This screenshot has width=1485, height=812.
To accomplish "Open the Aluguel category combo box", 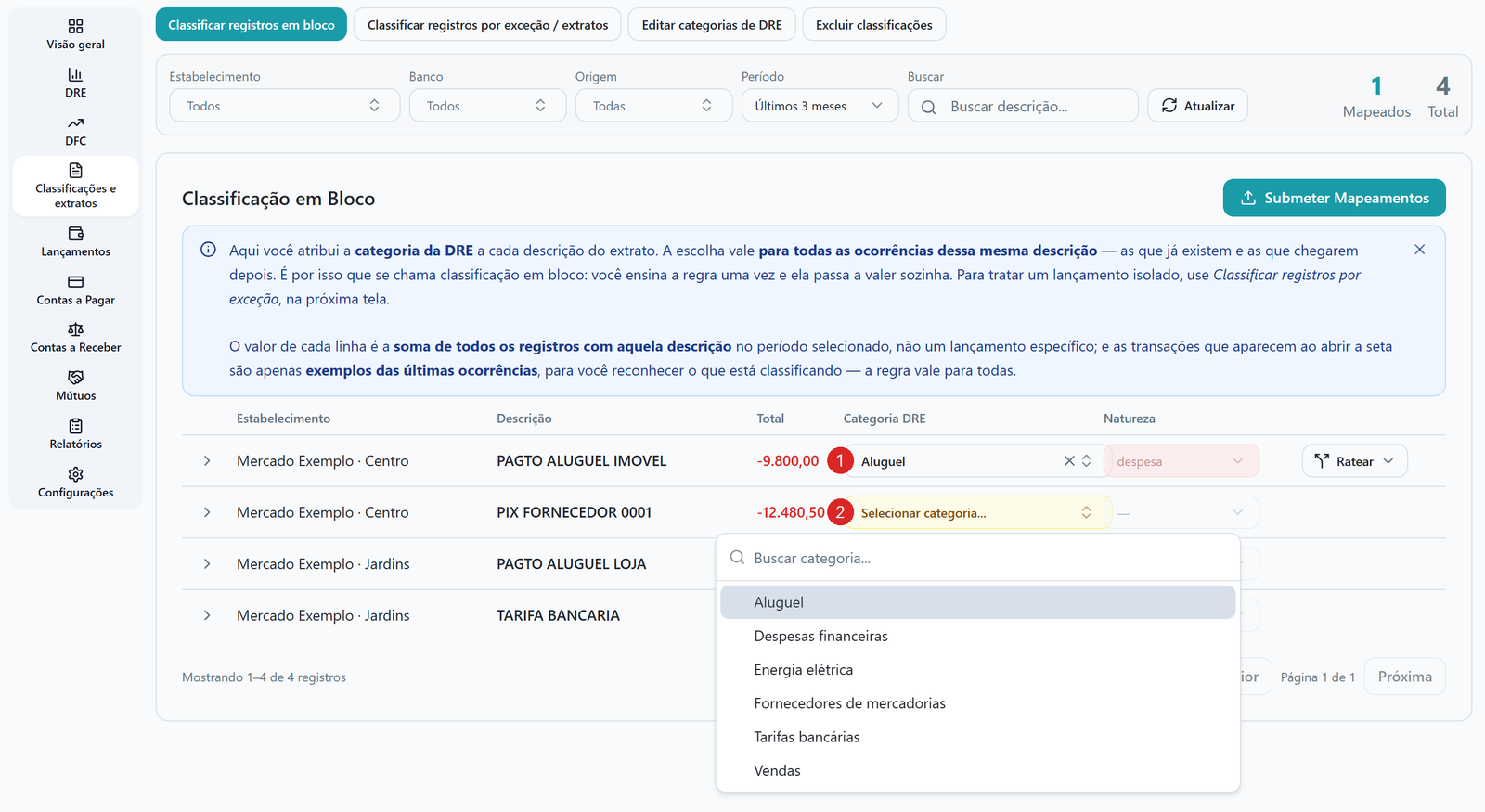I will [x=976, y=461].
